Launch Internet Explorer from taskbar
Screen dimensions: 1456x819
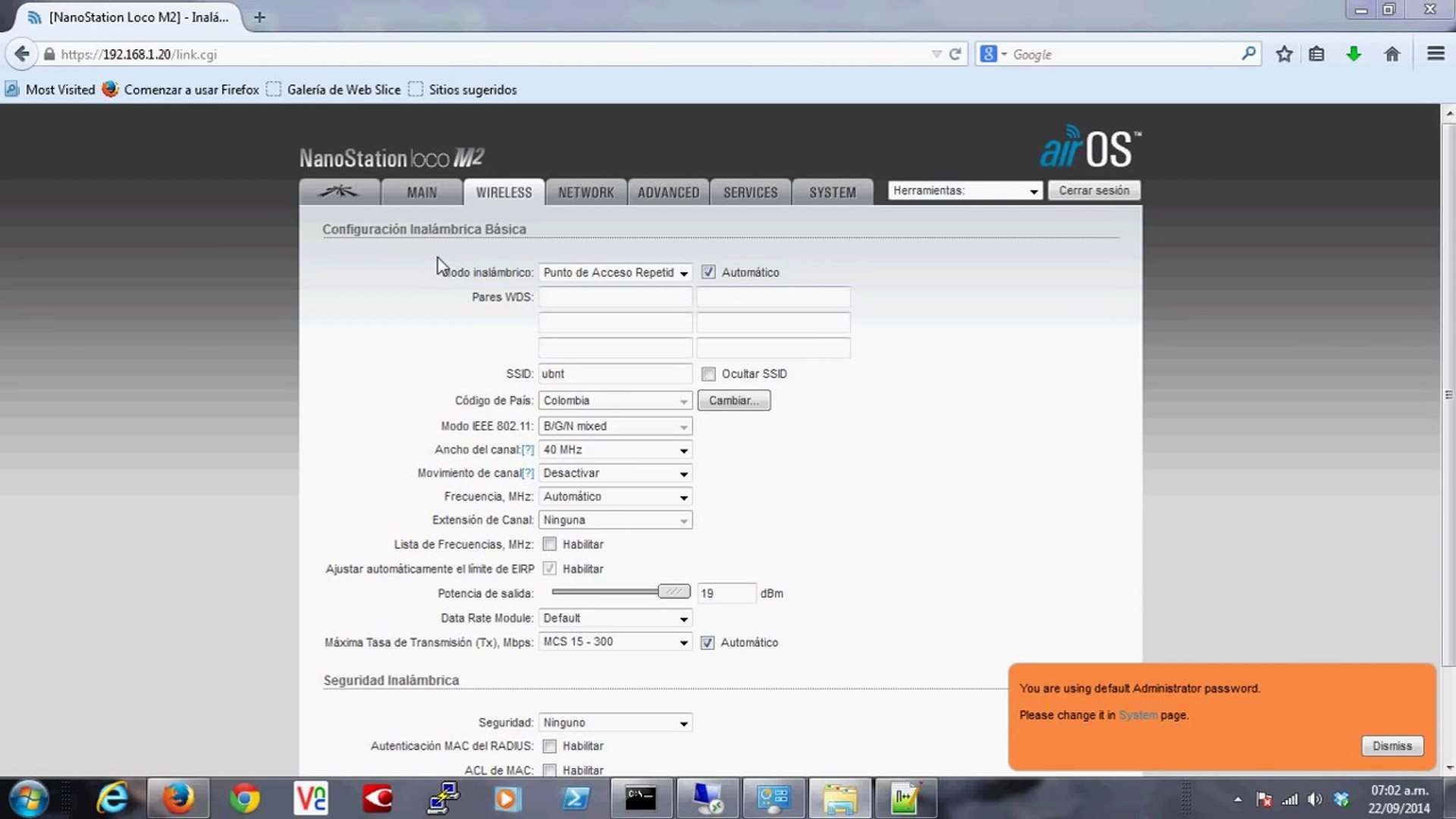(x=112, y=799)
